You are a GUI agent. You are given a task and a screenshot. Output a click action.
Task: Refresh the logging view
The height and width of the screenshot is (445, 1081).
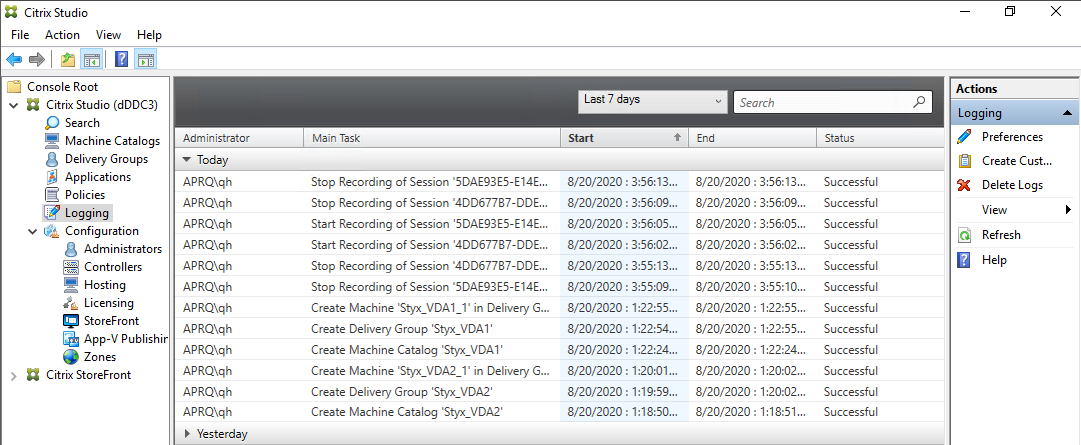tap(1000, 235)
